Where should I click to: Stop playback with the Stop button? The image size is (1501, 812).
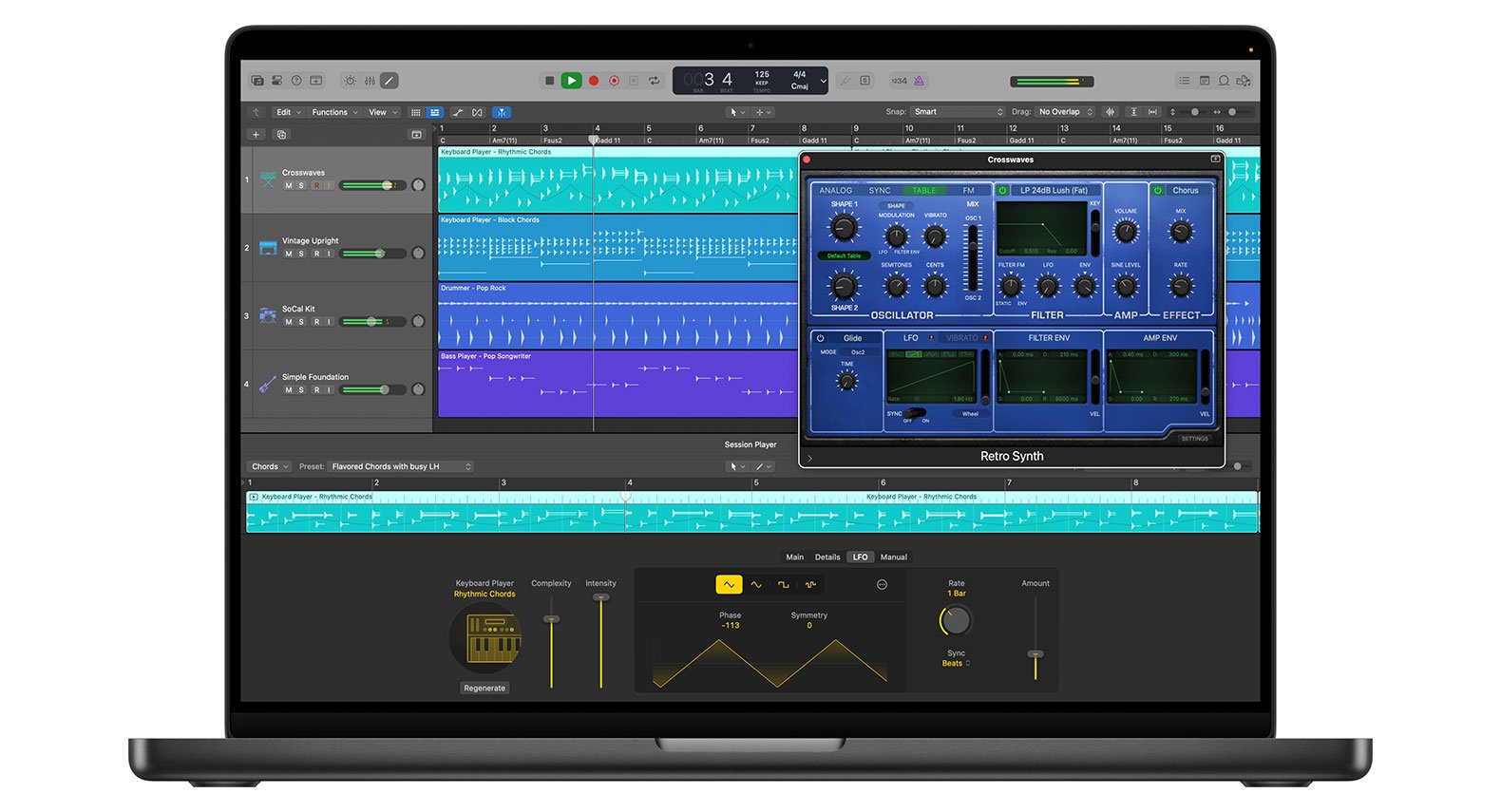pyautogui.click(x=549, y=81)
